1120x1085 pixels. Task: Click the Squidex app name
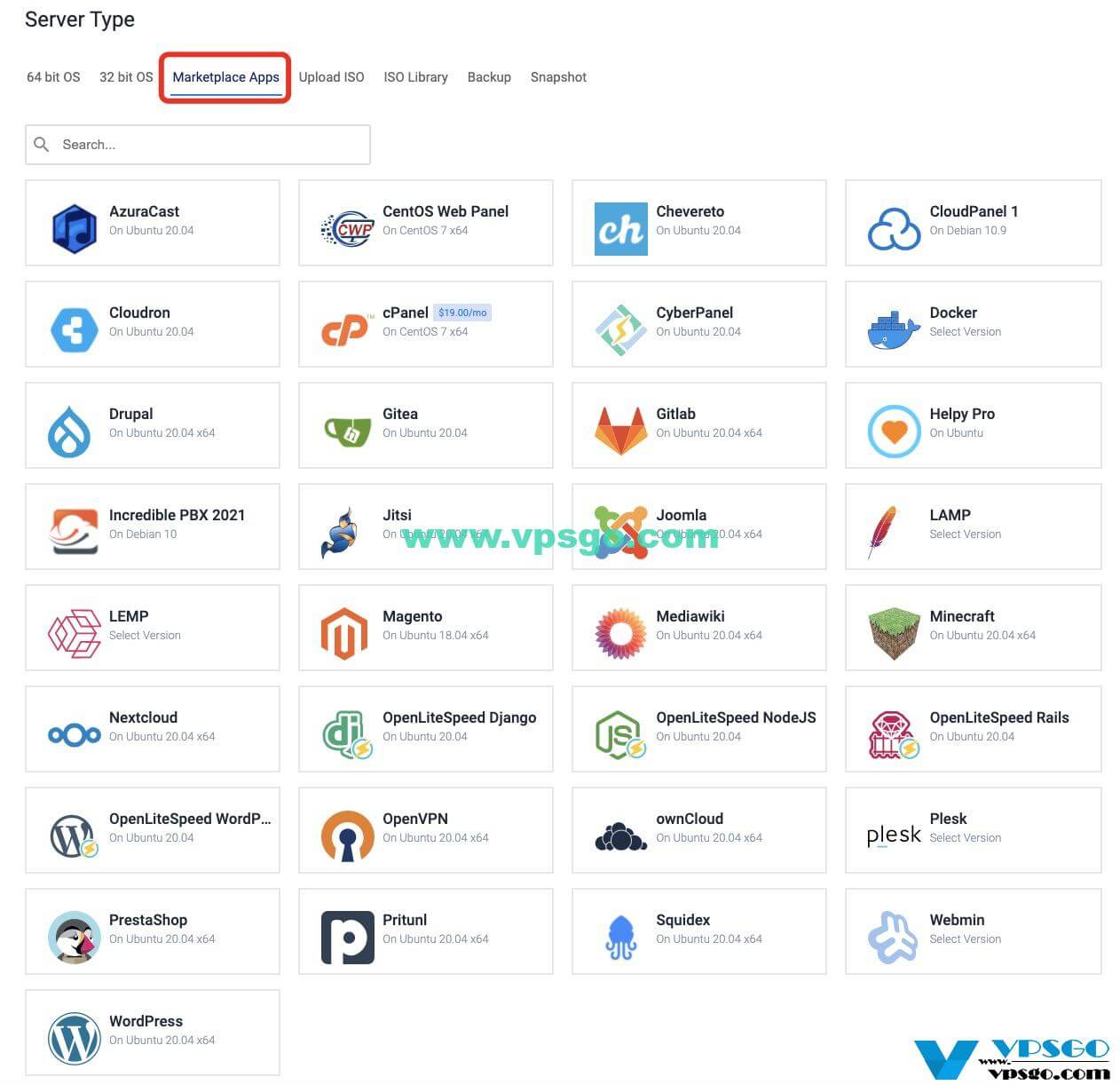(682, 920)
